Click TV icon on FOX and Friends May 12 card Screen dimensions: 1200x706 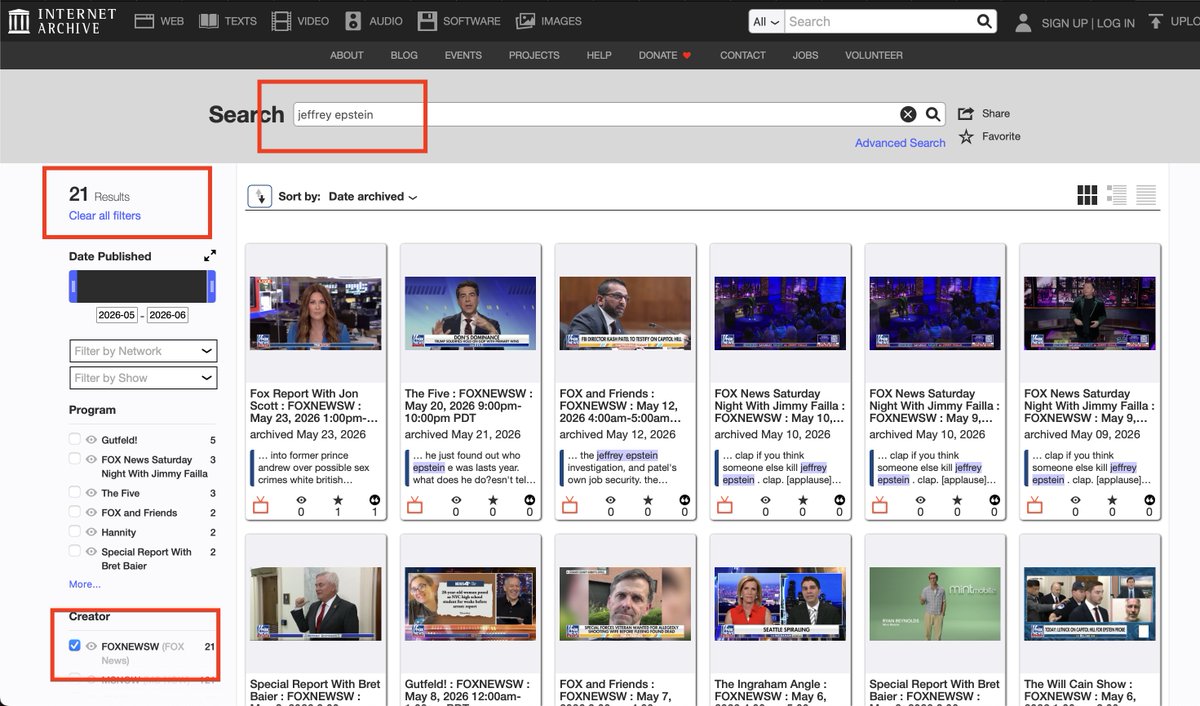pyautogui.click(x=570, y=505)
